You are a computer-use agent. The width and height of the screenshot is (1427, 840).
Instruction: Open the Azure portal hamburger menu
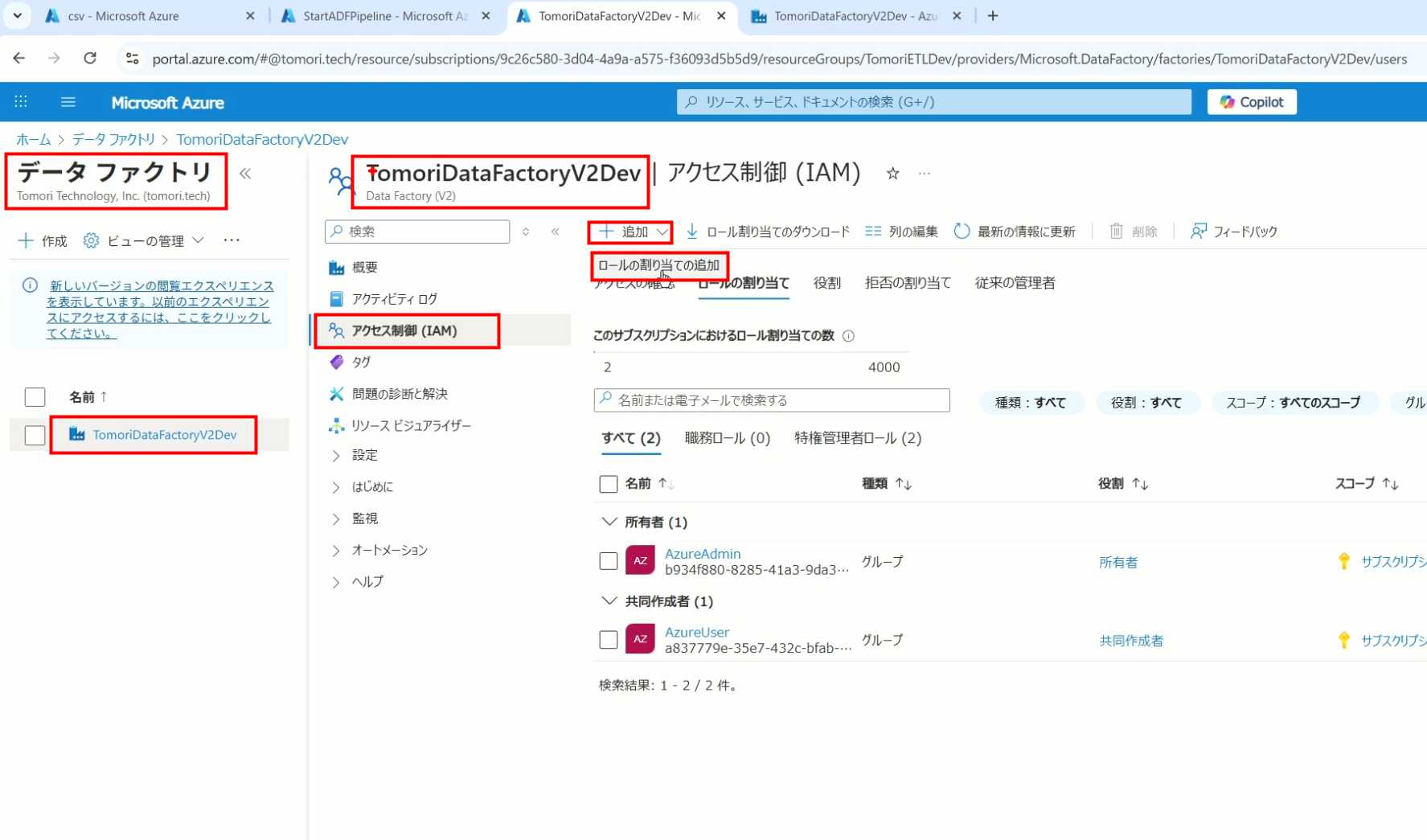[68, 102]
